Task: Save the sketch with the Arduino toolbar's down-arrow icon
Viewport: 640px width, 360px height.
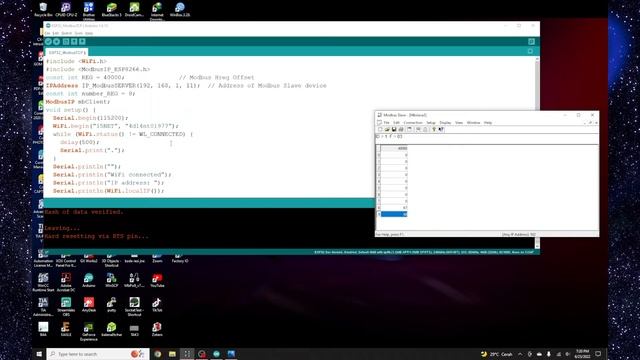Action: coord(82,42)
